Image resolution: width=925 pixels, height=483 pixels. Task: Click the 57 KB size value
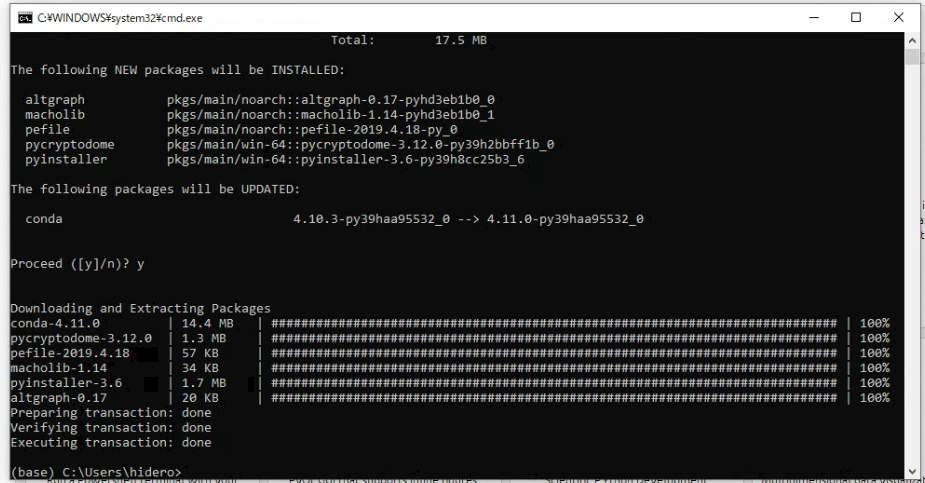point(200,353)
